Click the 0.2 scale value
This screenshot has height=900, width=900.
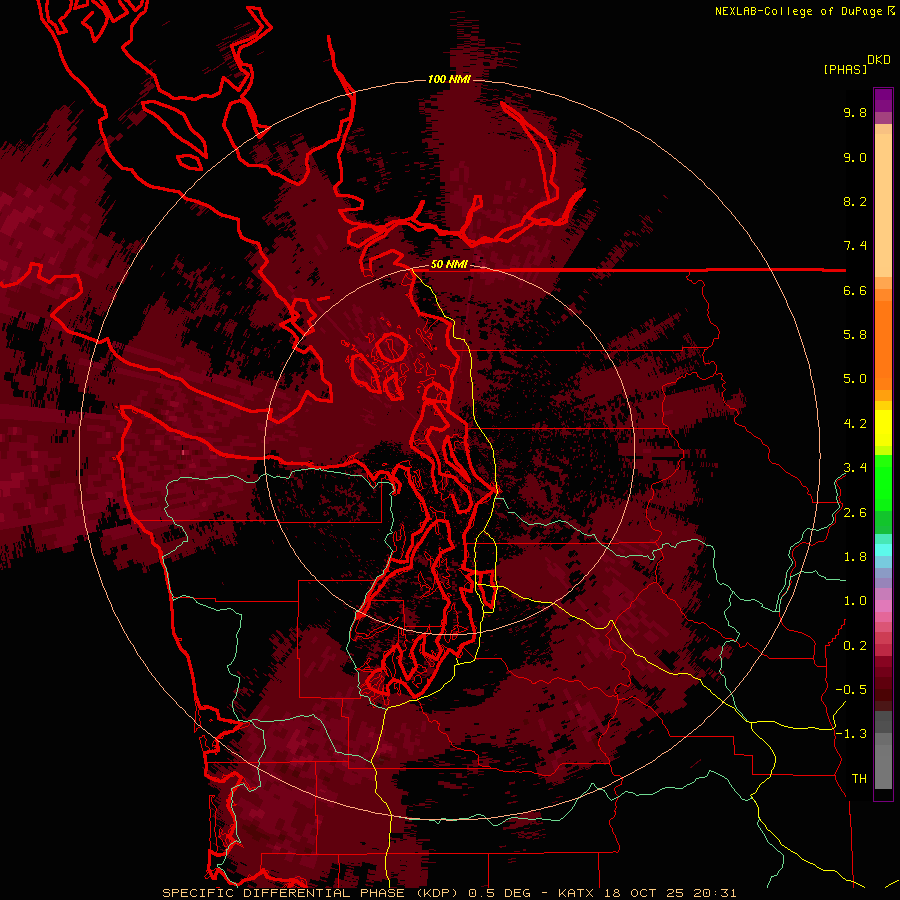[855, 646]
